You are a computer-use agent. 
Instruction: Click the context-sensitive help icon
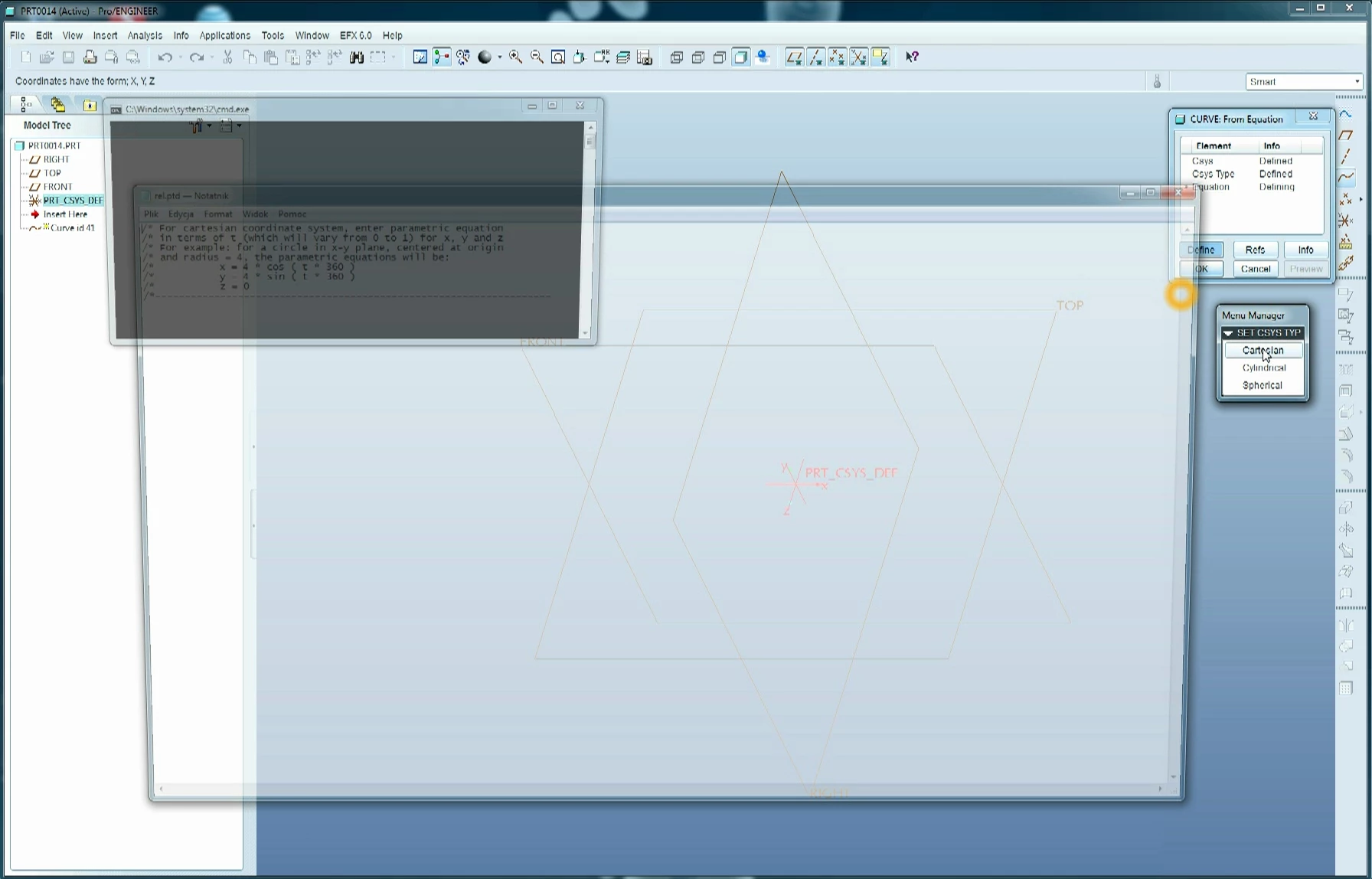(912, 57)
